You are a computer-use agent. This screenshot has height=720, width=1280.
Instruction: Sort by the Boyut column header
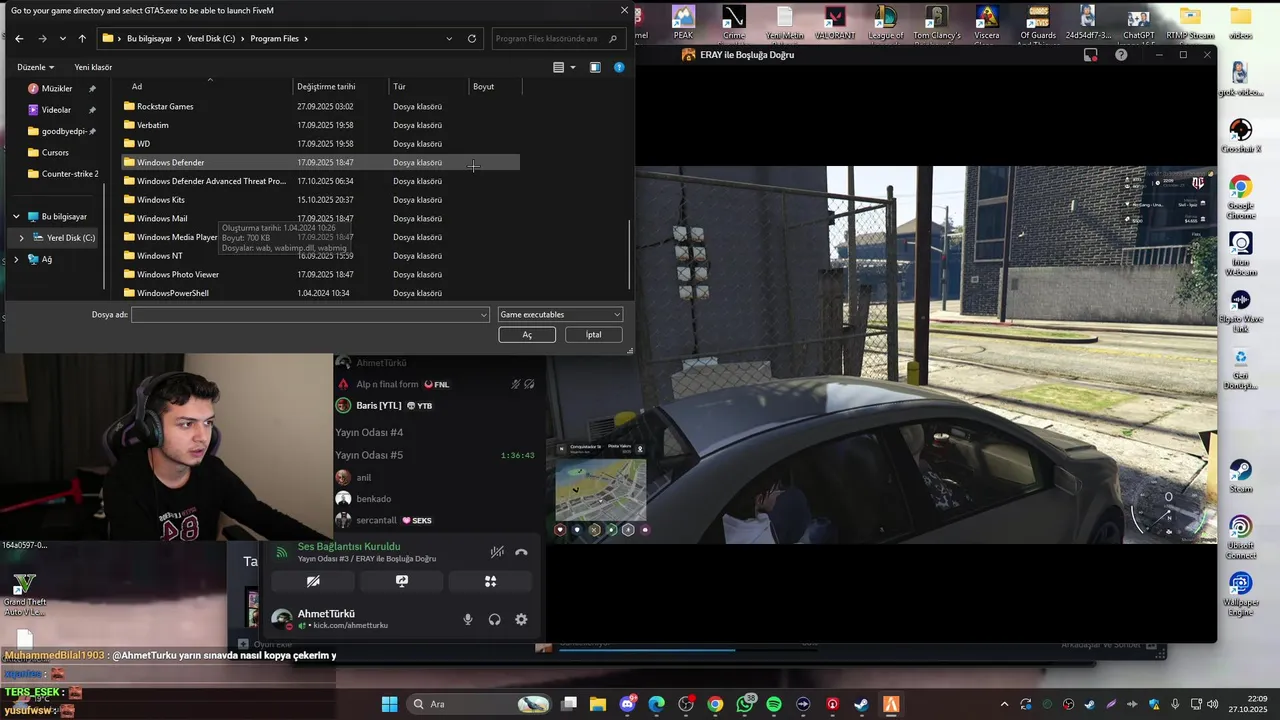click(x=495, y=86)
